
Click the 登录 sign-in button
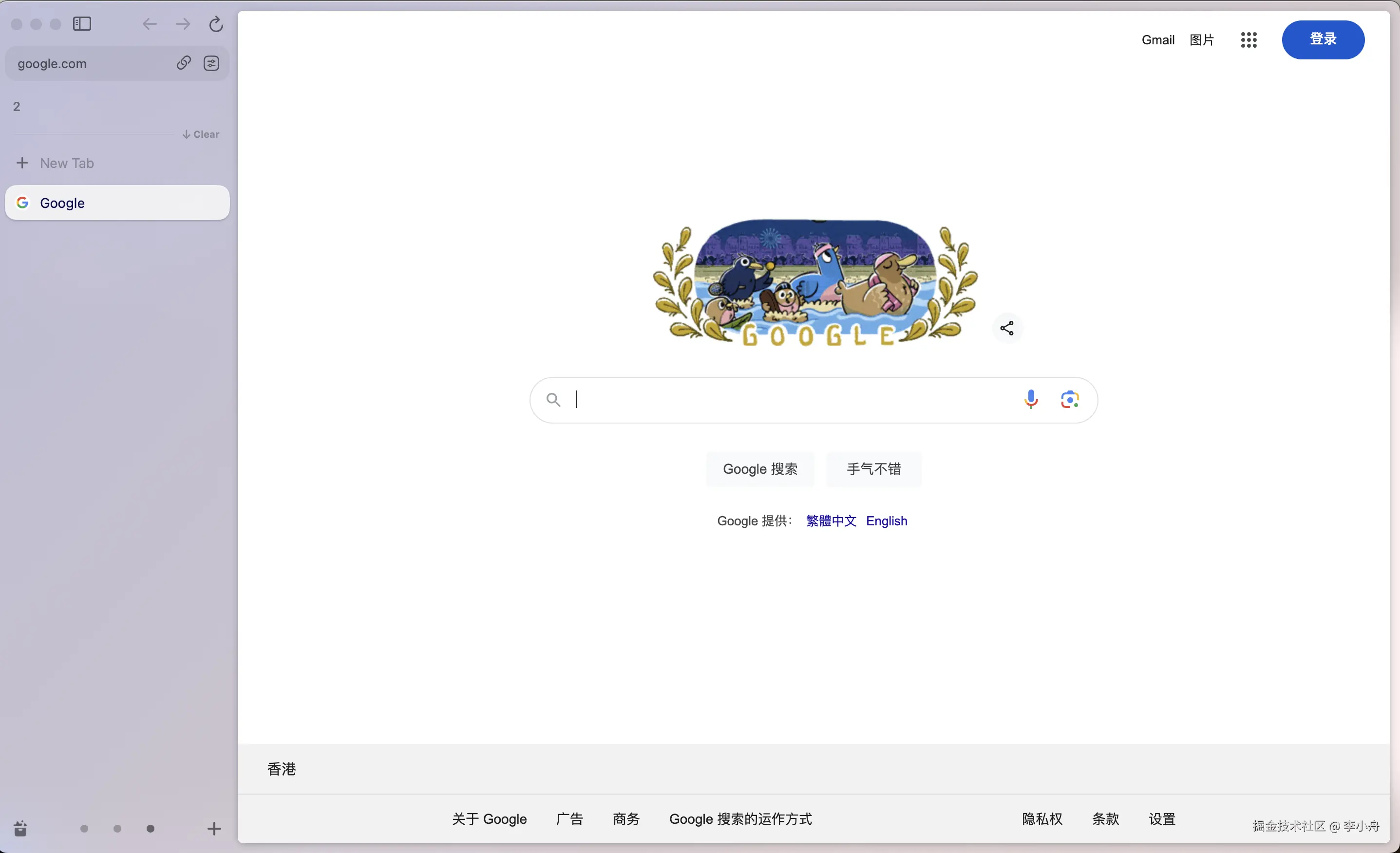pos(1323,40)
